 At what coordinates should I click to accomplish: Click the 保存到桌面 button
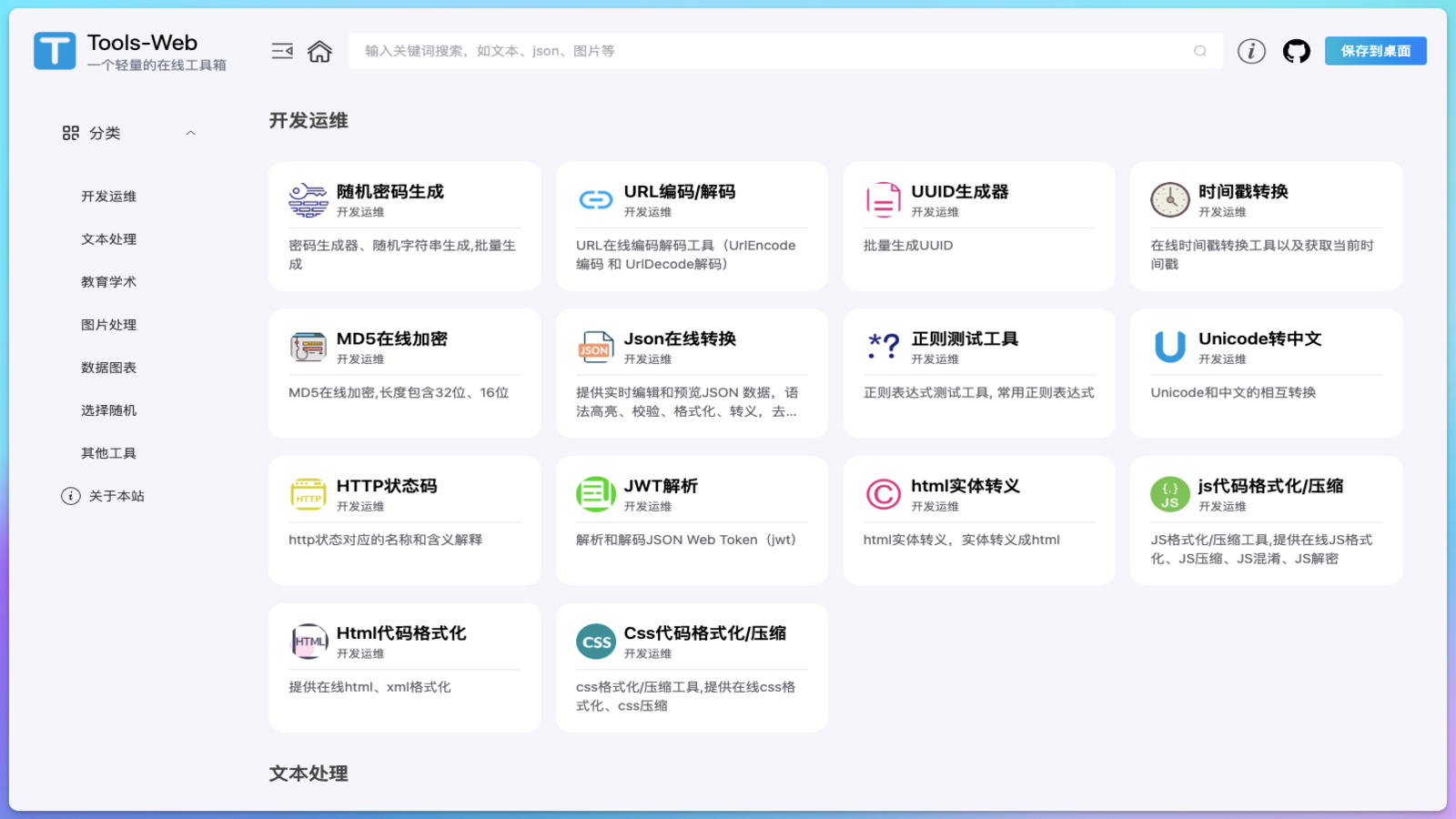[1375, 51]
